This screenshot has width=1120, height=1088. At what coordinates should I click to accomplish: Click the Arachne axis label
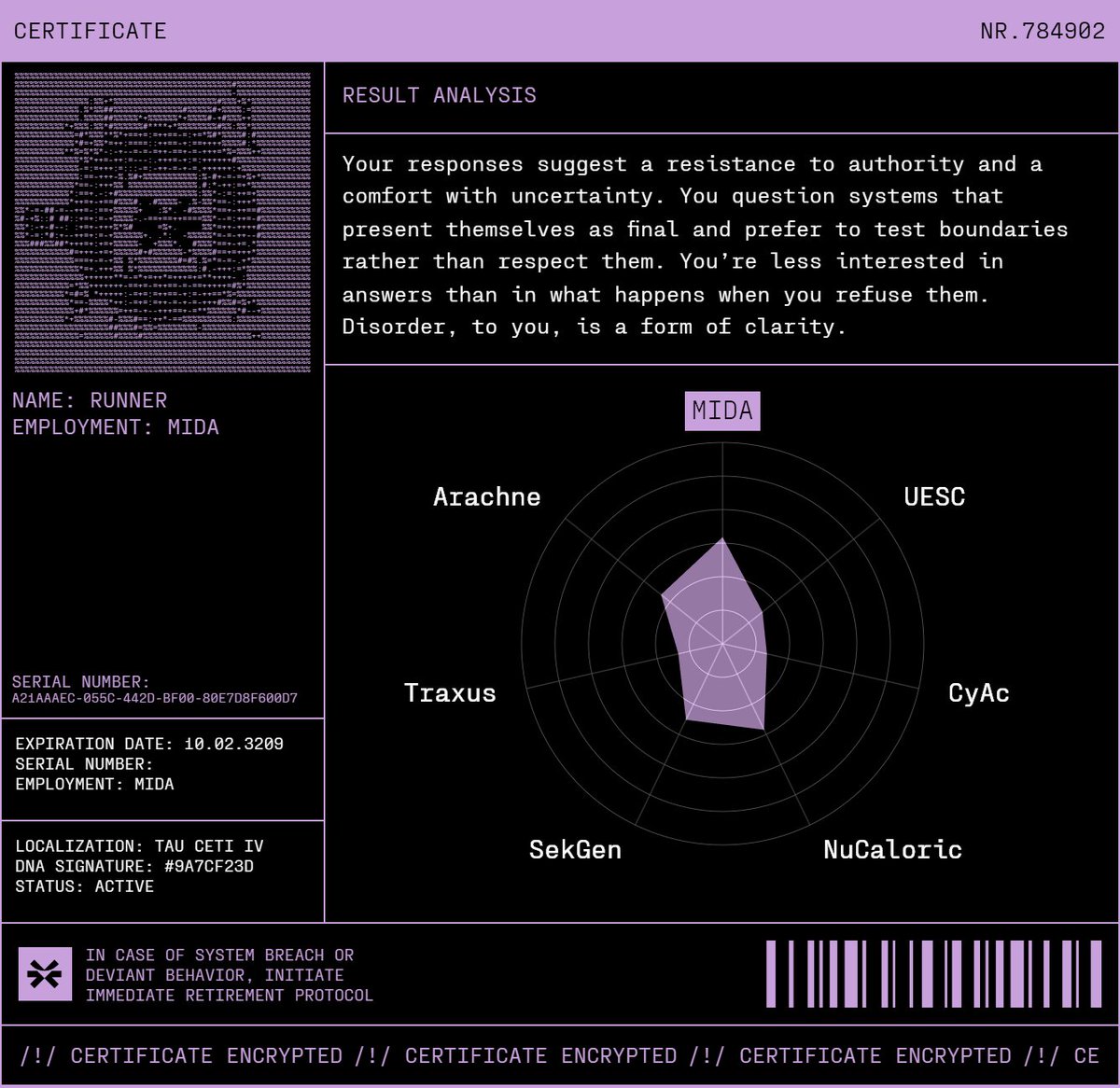[486, 496]
